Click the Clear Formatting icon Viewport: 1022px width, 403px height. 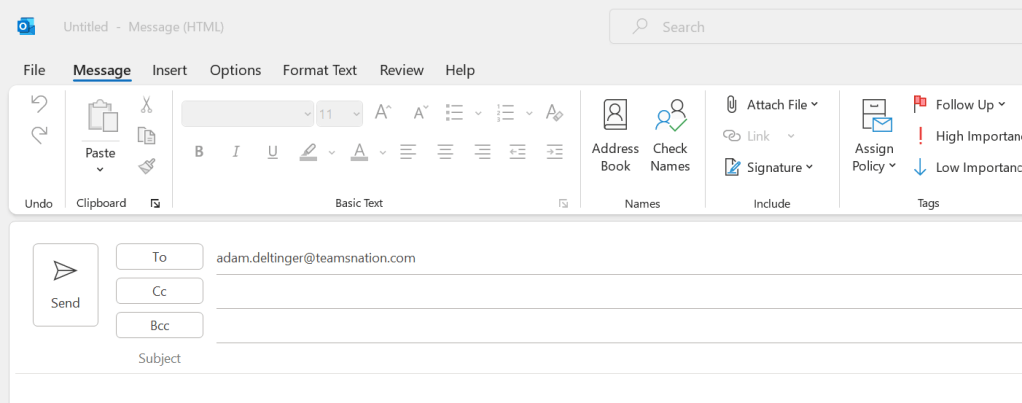point(554,113)
